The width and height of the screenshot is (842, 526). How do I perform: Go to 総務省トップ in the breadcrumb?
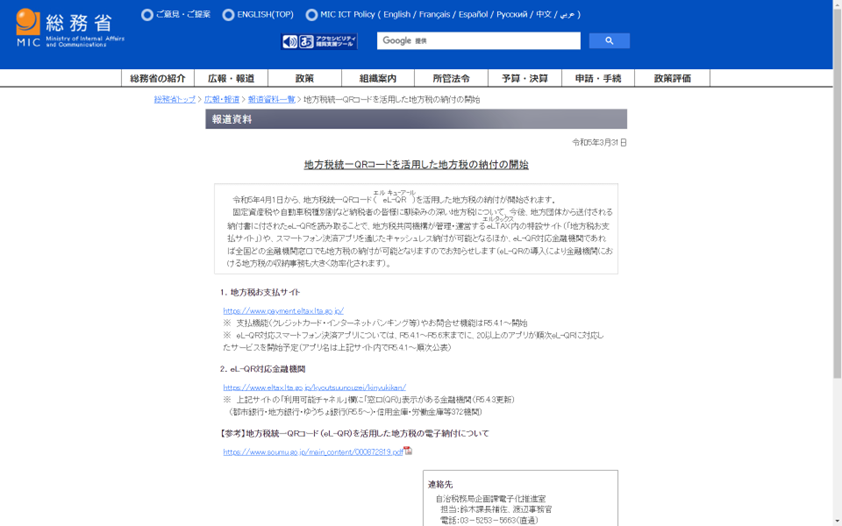pyautogui.click(x=175, y=100)
